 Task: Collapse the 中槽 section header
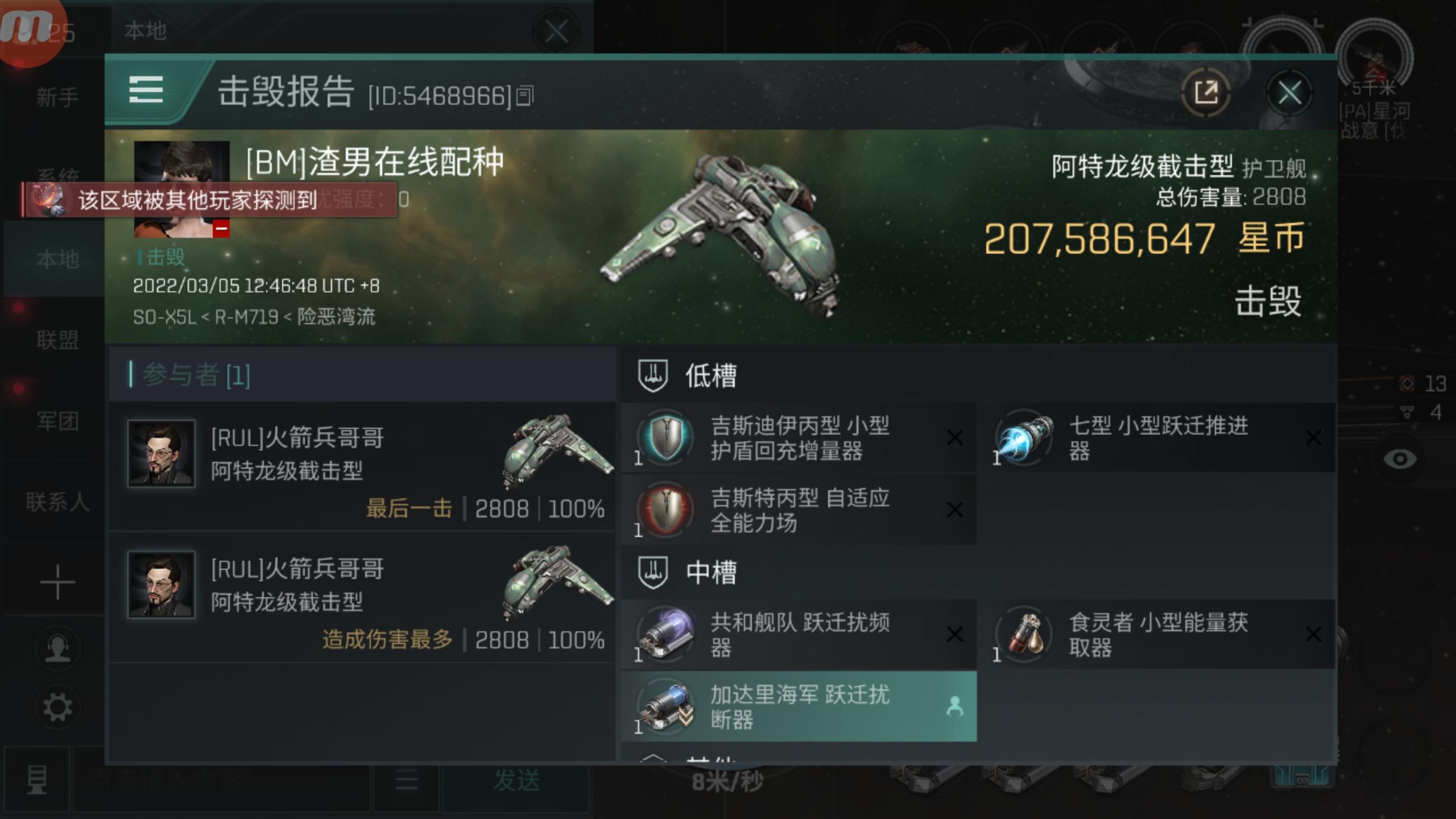pyautogui.click(x=687, y=572)
